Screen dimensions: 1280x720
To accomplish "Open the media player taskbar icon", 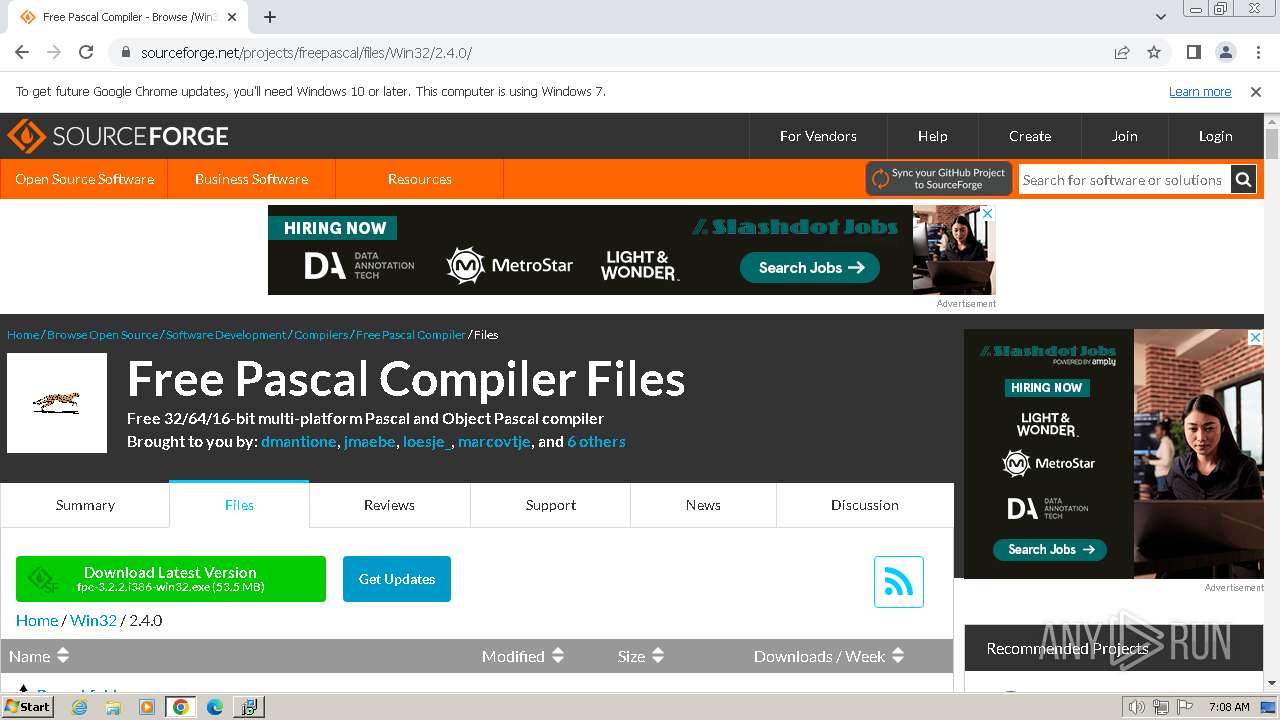I will 147,707.
